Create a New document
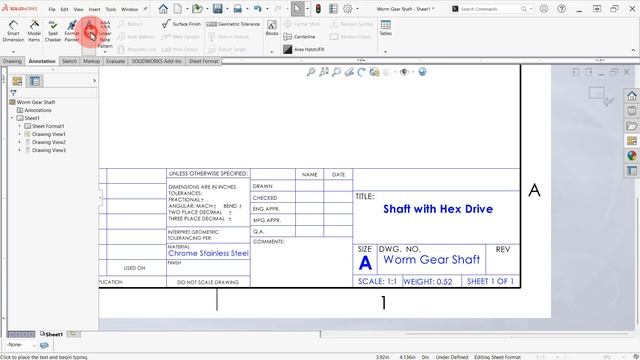Viewport: 640px width, 360px height. pos(178,9)
